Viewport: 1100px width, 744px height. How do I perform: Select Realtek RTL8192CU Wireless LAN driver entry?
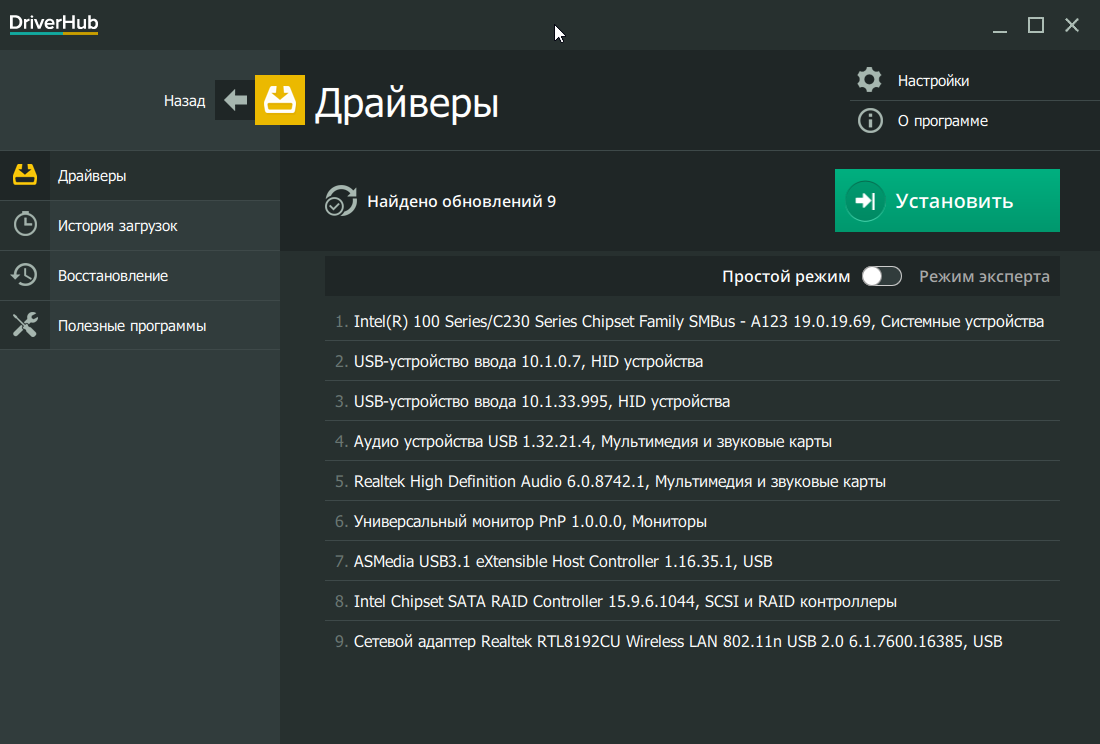point(678,641)
